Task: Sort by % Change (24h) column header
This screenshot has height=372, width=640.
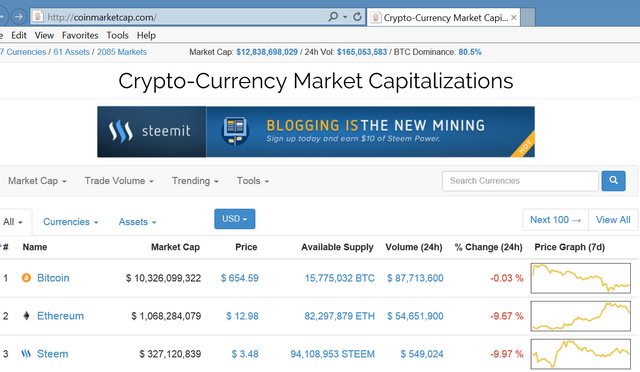Action: [x=489, y=247]
